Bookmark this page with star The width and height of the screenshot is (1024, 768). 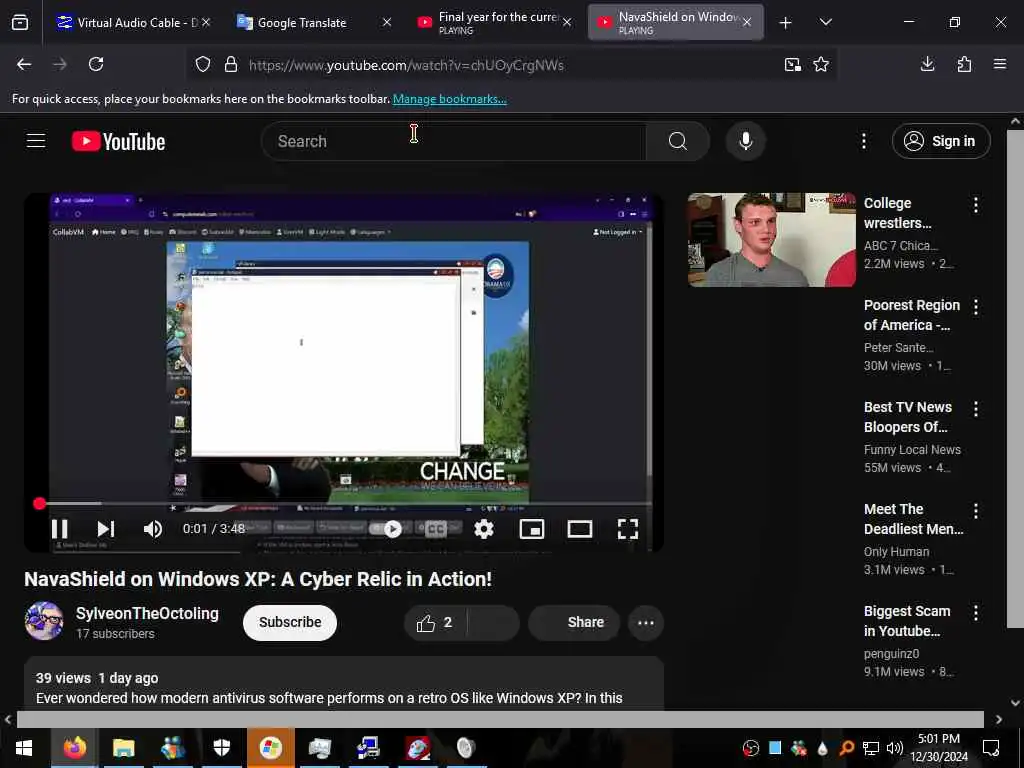[821, 64]
